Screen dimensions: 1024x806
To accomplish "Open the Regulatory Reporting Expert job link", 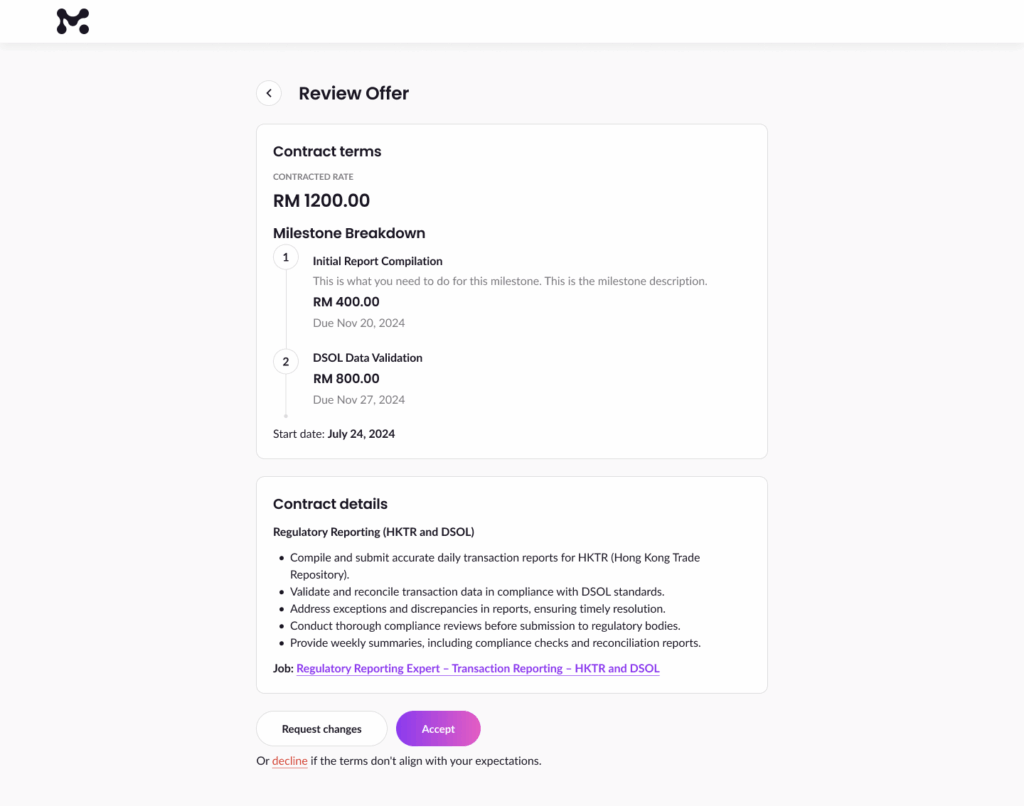I will (x=478, y=668).
